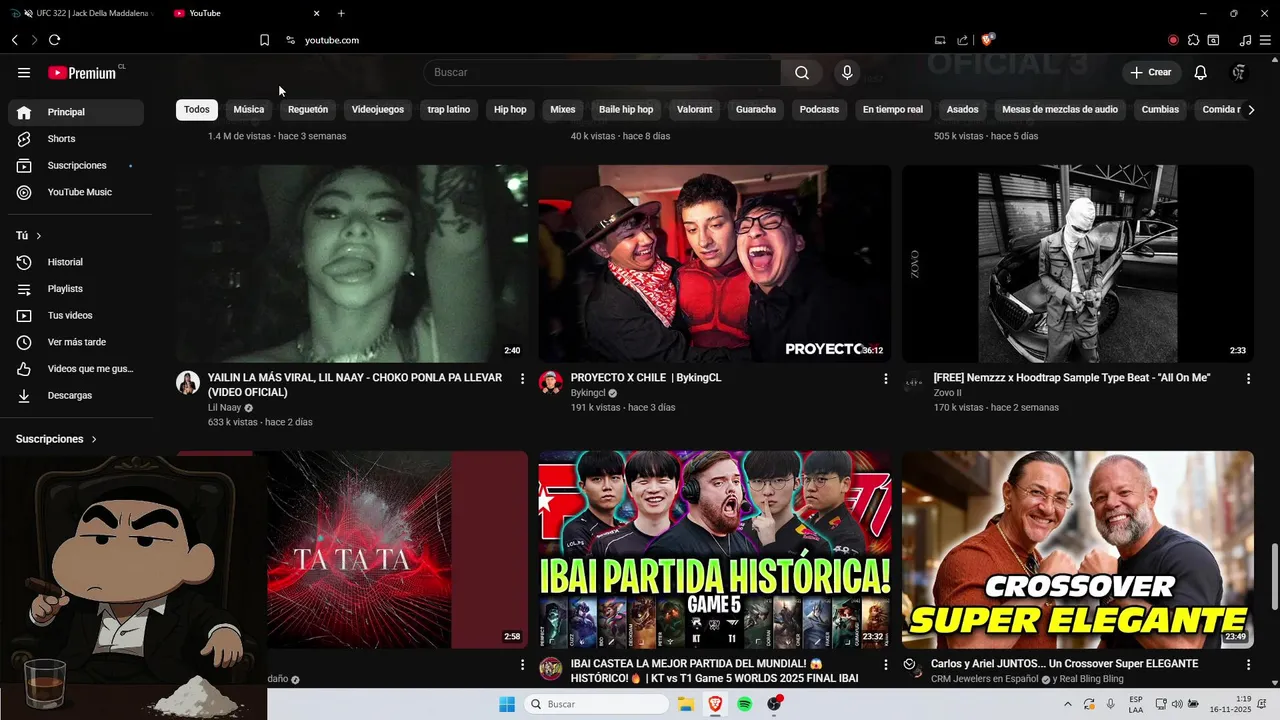Start voice search with the microphone
This screenshot has width=1280, height=720.
coord(847,72)
